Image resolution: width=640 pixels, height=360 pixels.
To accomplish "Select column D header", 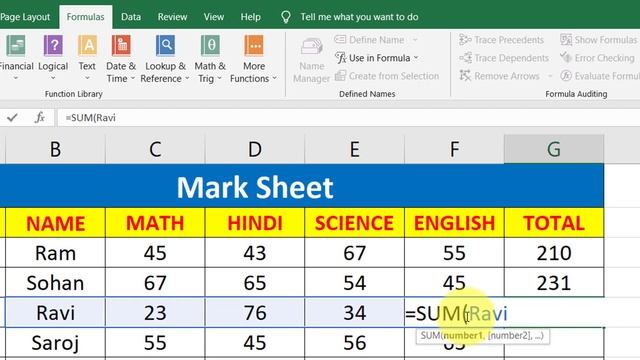I will pos(255,149).
